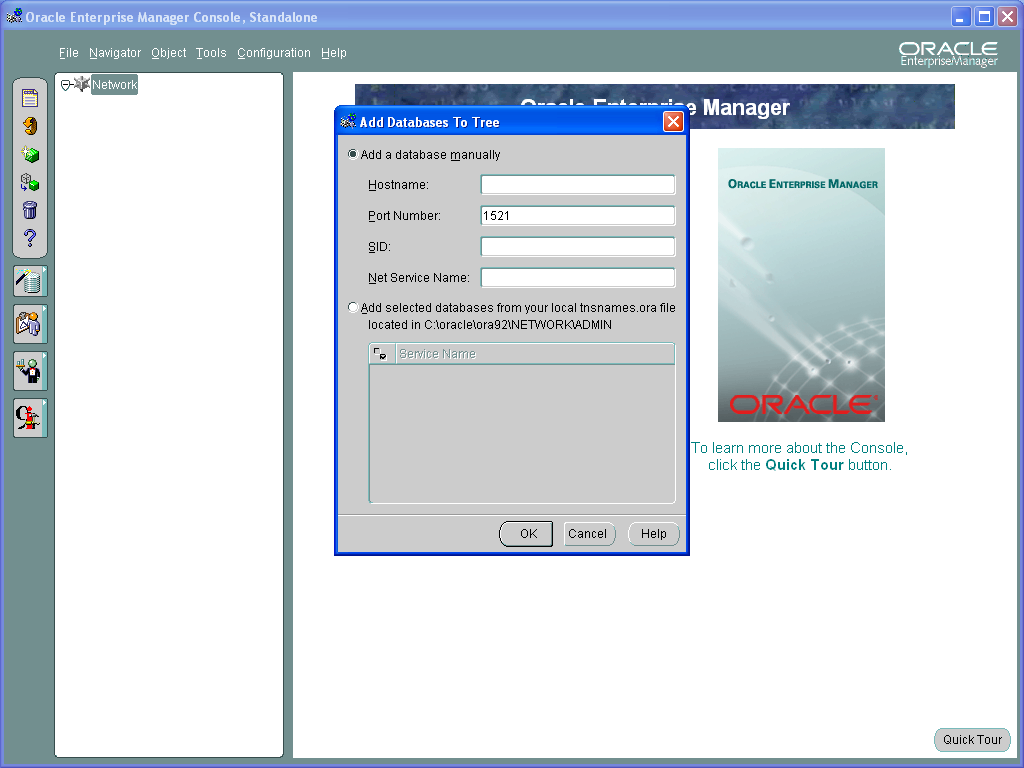The width and height of the screenshot is (1024, 768).
Task: Click the Service Name column header
Action: tap(536, 354)
